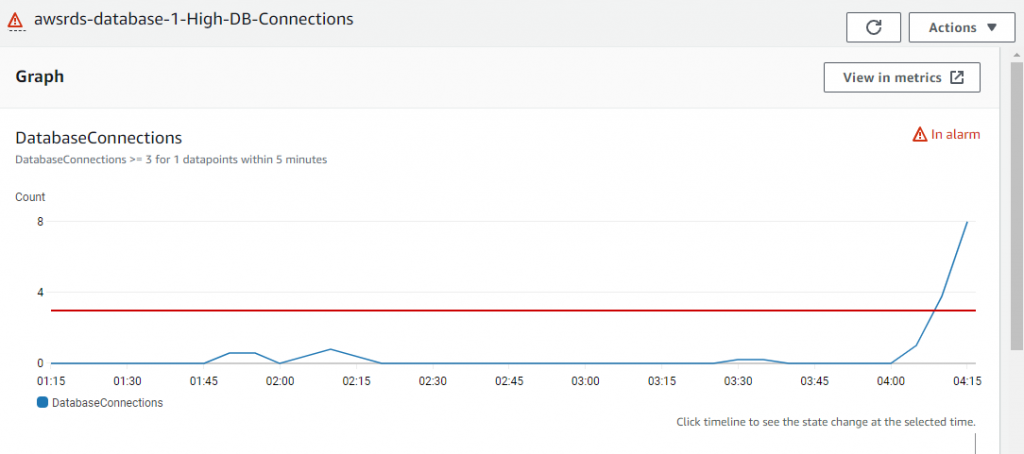The height and width of the screenshot is (454, 1024).
Task: Click the red In alarm warning icon
Action: 920,135
